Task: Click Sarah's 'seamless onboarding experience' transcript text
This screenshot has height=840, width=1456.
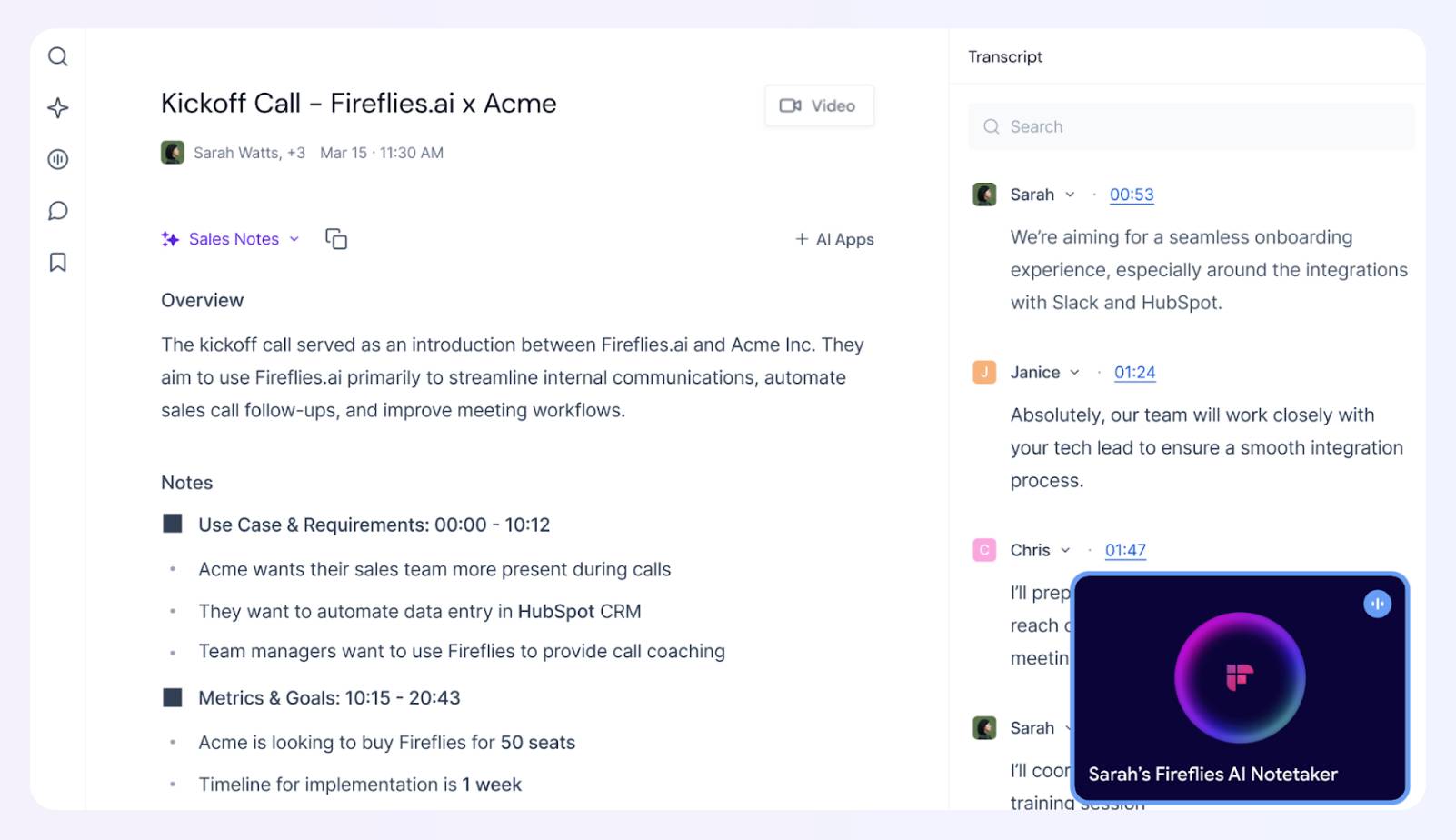Action: (x=1209, y=270)
